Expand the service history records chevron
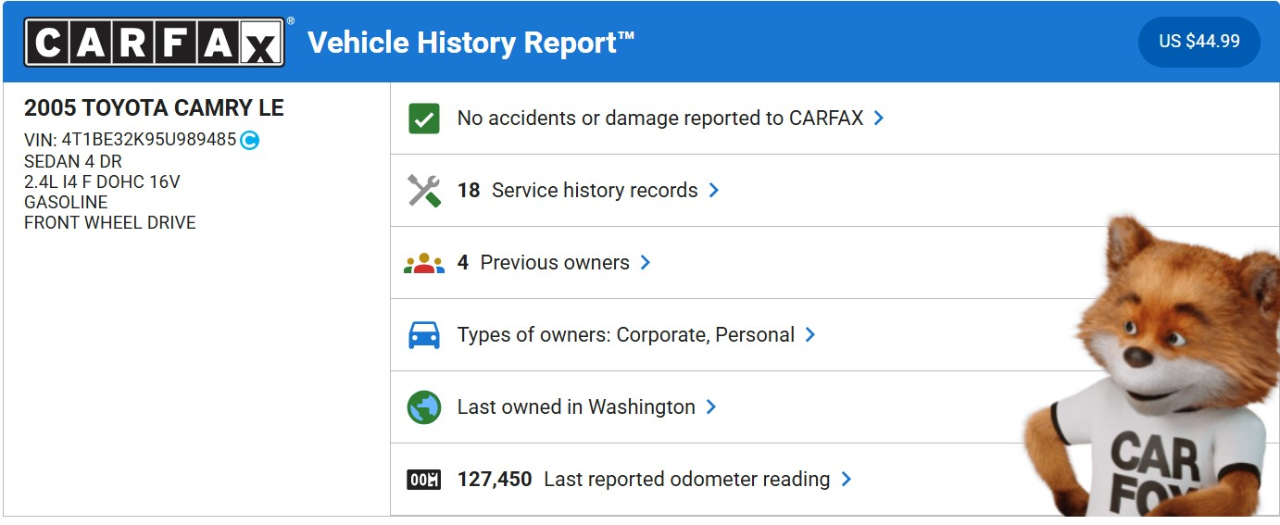1280x525 pixels. pyautogui.click(x=714, y=190)
